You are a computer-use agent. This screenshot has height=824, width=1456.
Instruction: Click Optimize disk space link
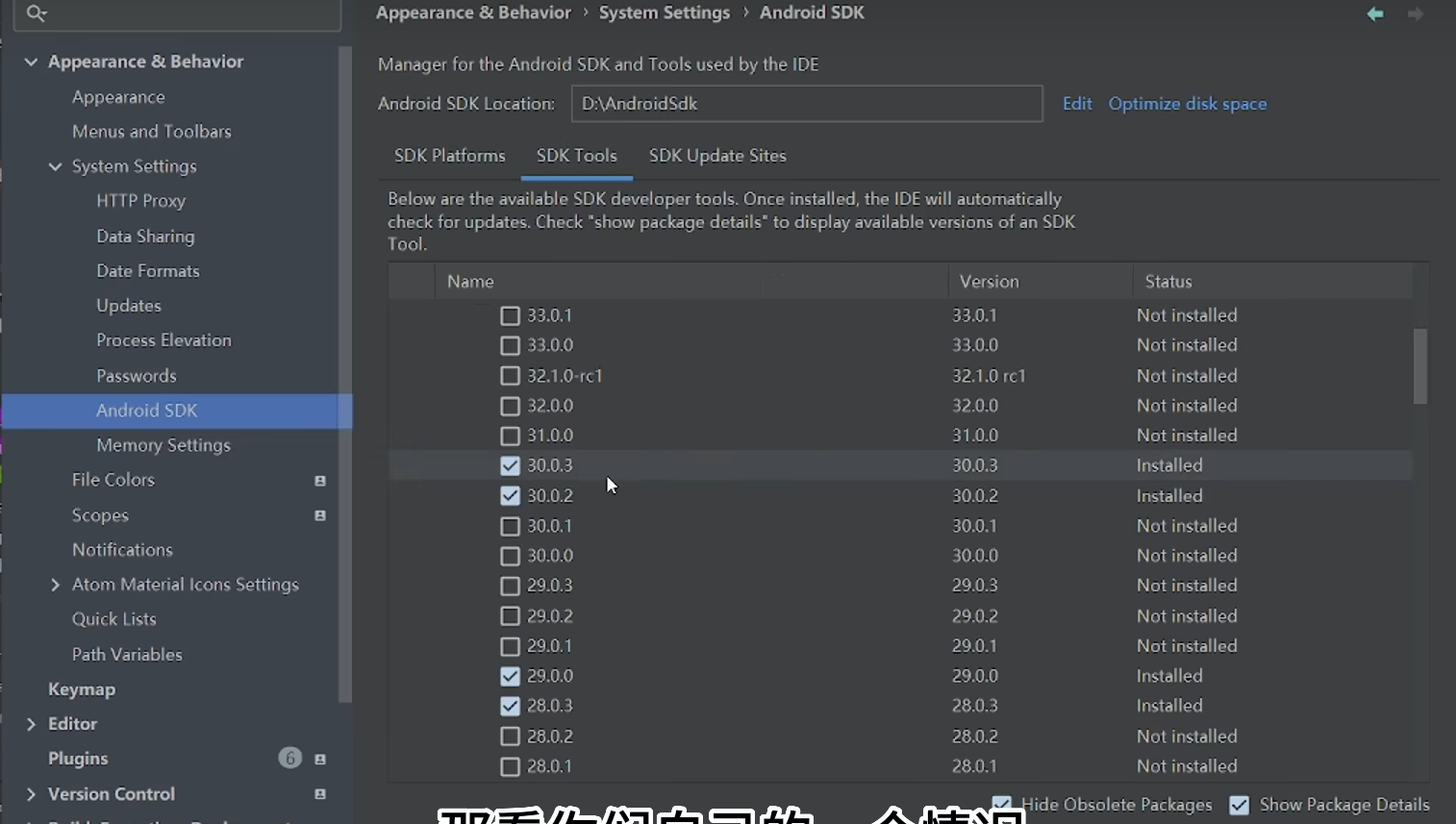(1188, 104)
